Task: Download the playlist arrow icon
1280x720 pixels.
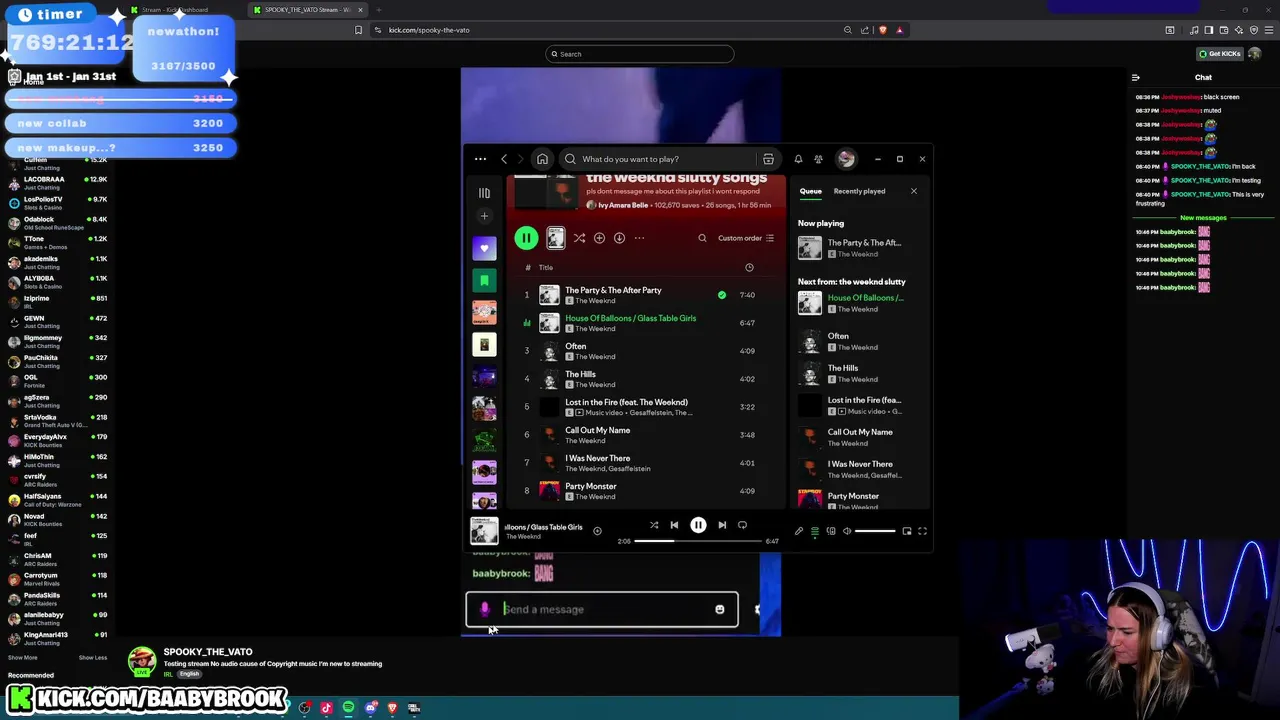Action: pyautogui.click(x=619, y=238)
